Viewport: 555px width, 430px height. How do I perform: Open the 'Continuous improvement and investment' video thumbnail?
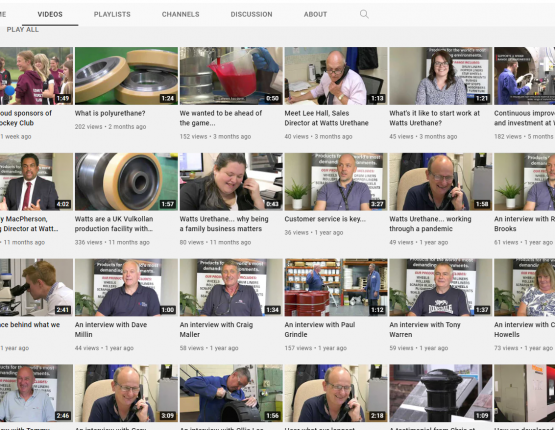tap(525, 76)
